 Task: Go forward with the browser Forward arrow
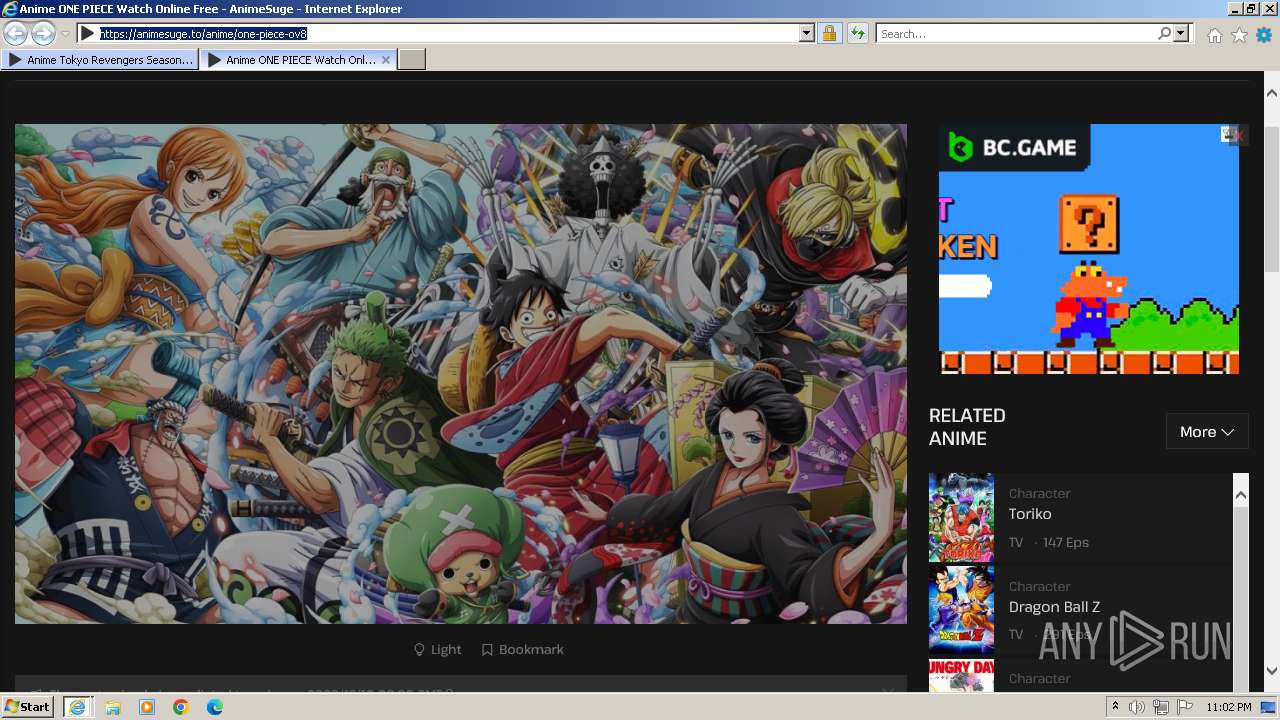tap(43, 34)
